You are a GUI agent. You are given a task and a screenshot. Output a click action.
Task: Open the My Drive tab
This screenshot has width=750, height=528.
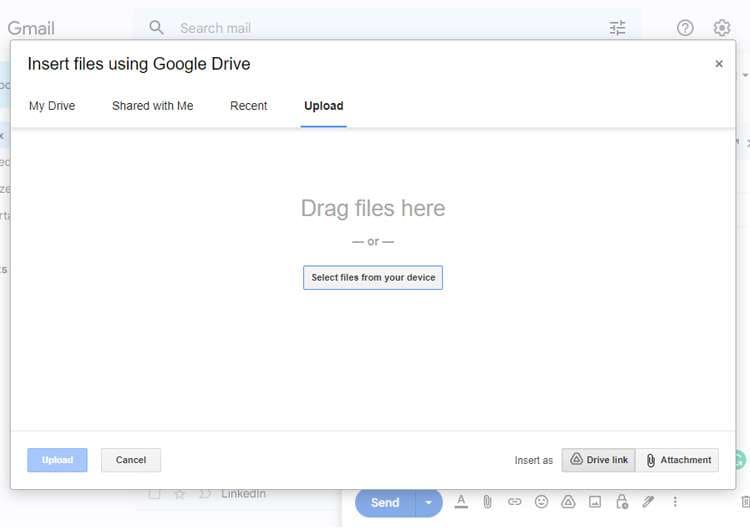[52, 106]
